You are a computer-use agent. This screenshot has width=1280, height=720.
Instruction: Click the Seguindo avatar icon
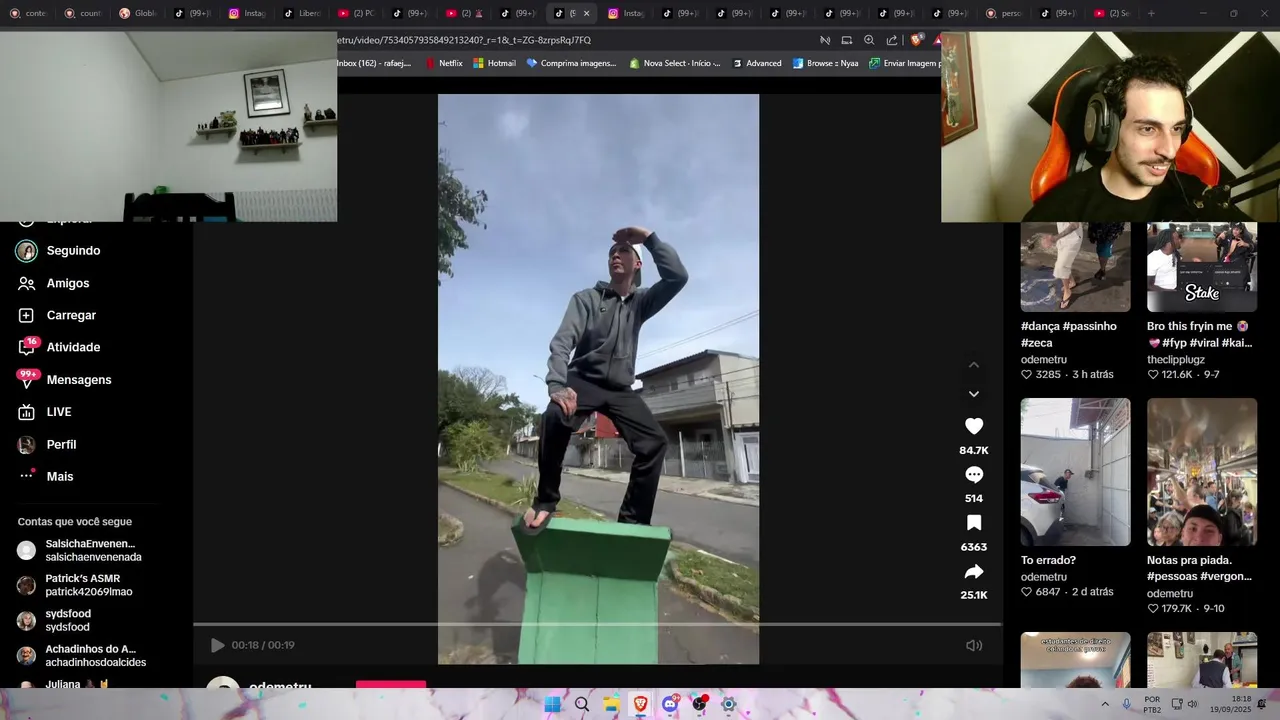point(26,251)
